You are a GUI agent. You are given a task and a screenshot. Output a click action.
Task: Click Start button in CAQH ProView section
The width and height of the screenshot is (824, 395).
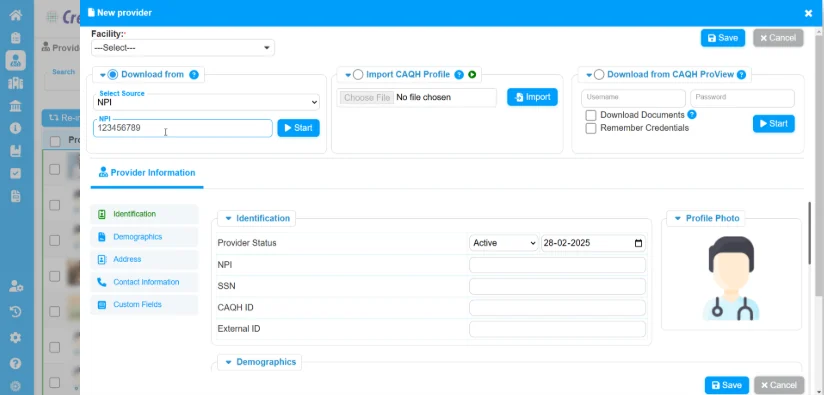pyautogui.click(x=774, y=124)
